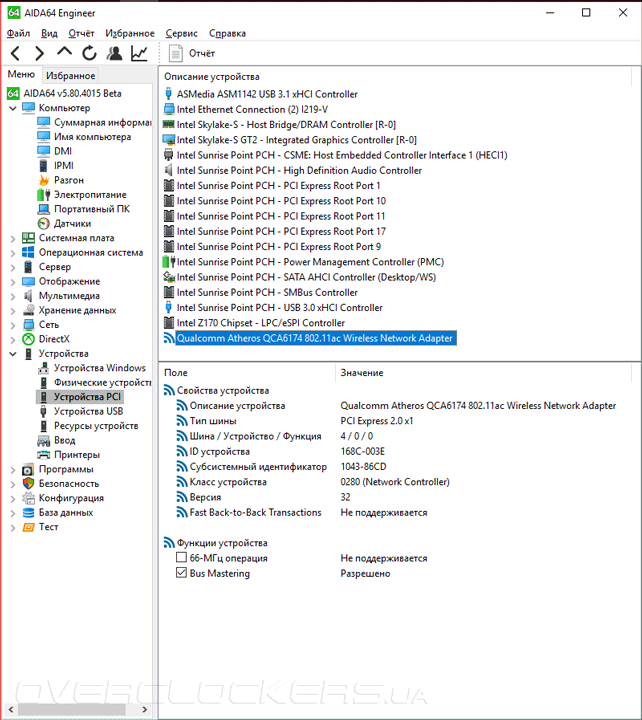
Task: Expand the Хранение данных node
Action: [13, 311]
